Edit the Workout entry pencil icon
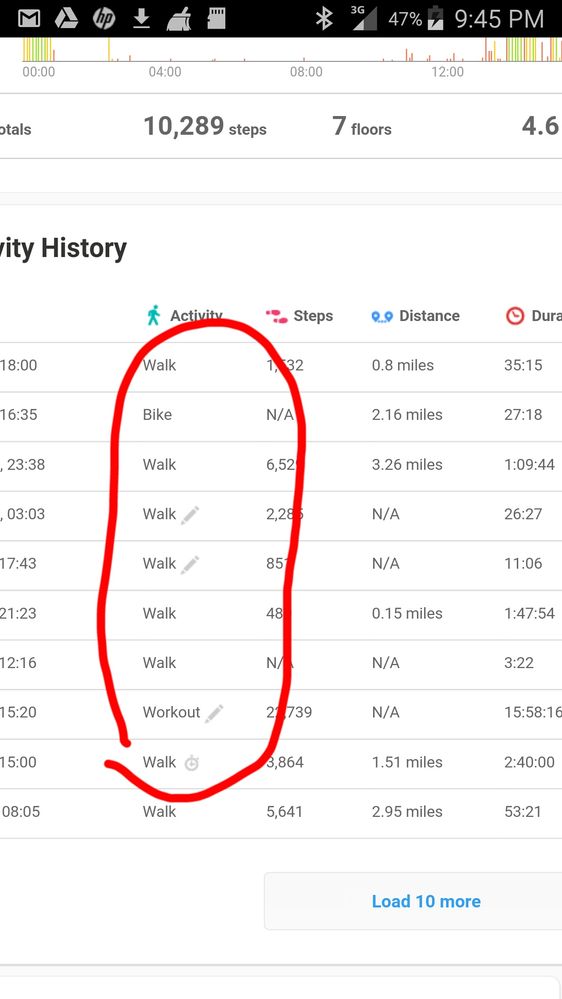 tap(214, 713)
